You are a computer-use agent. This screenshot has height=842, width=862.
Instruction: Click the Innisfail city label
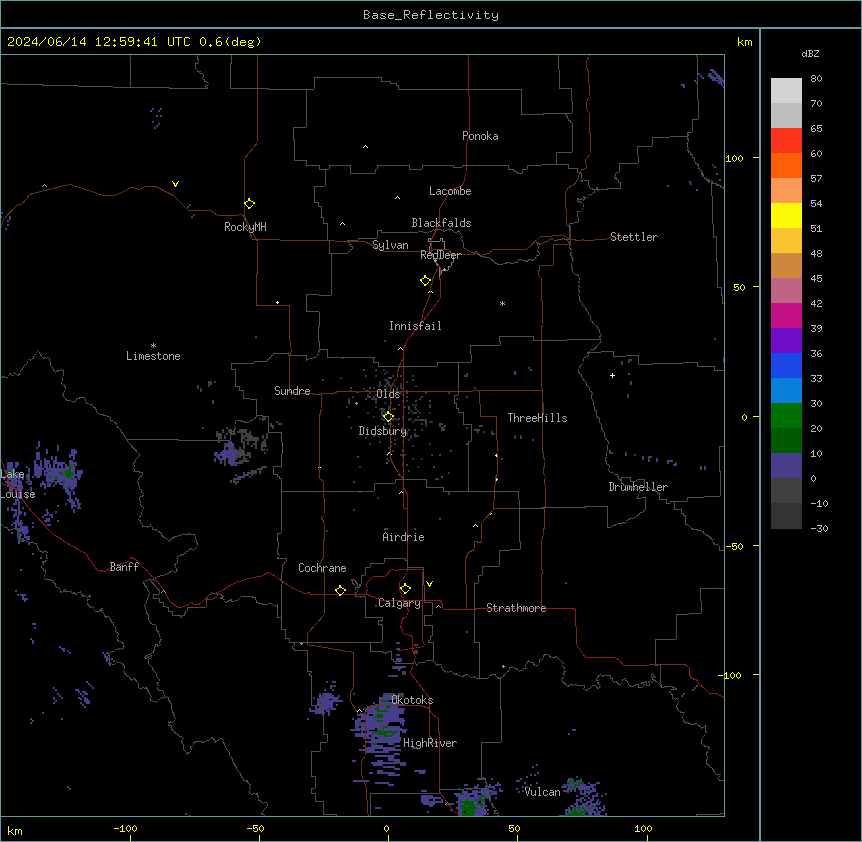click(415, 326)
